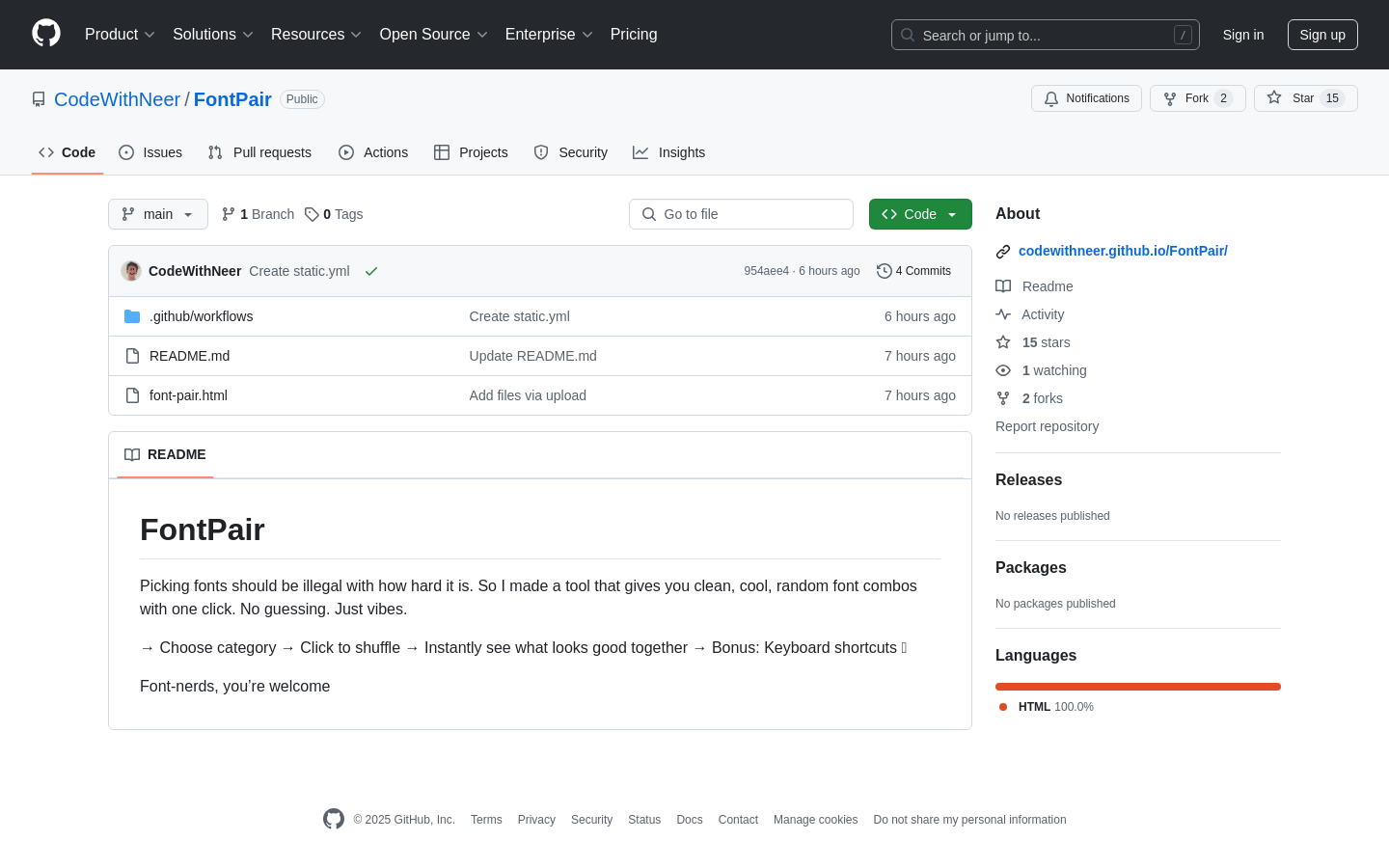Image resolution: width=1389 pixels, height=868 pixels.
Task: Click Manage cookies in footer
Action: pyautogui.click(x=815, y=820)
